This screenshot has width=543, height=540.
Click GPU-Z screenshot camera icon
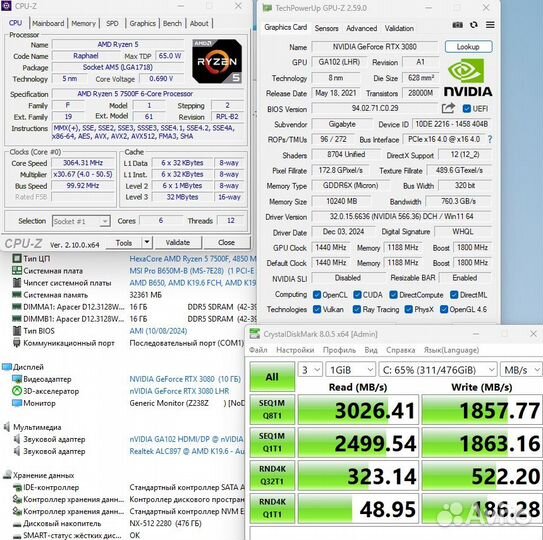457,25
